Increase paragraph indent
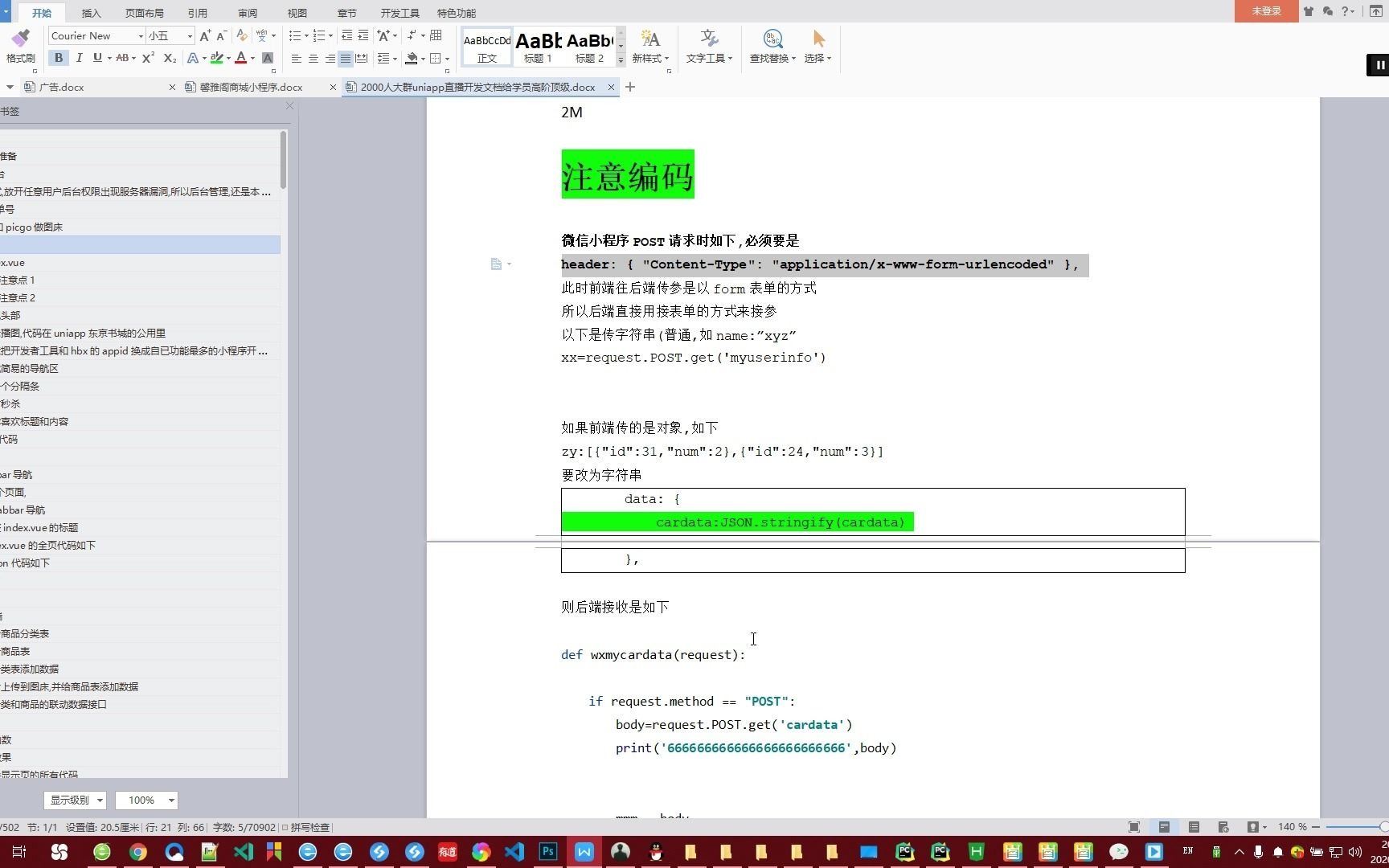Screen dimensions: 1389x868 tap(363, 35)
